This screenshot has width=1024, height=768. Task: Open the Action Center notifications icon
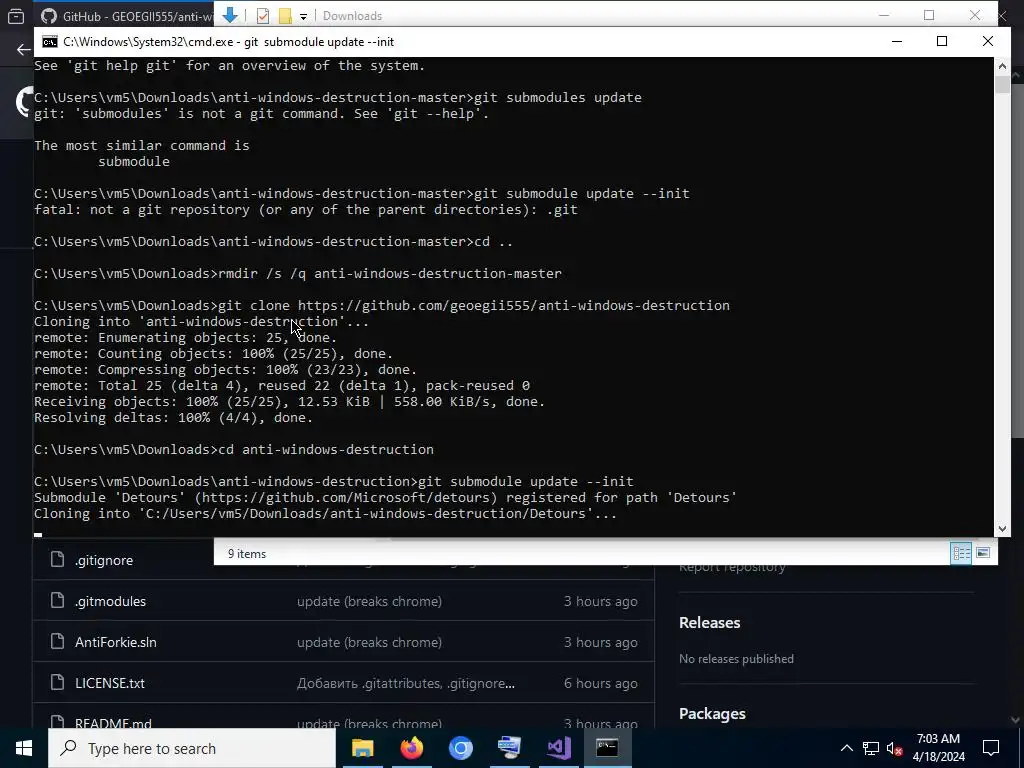[991, 748]
